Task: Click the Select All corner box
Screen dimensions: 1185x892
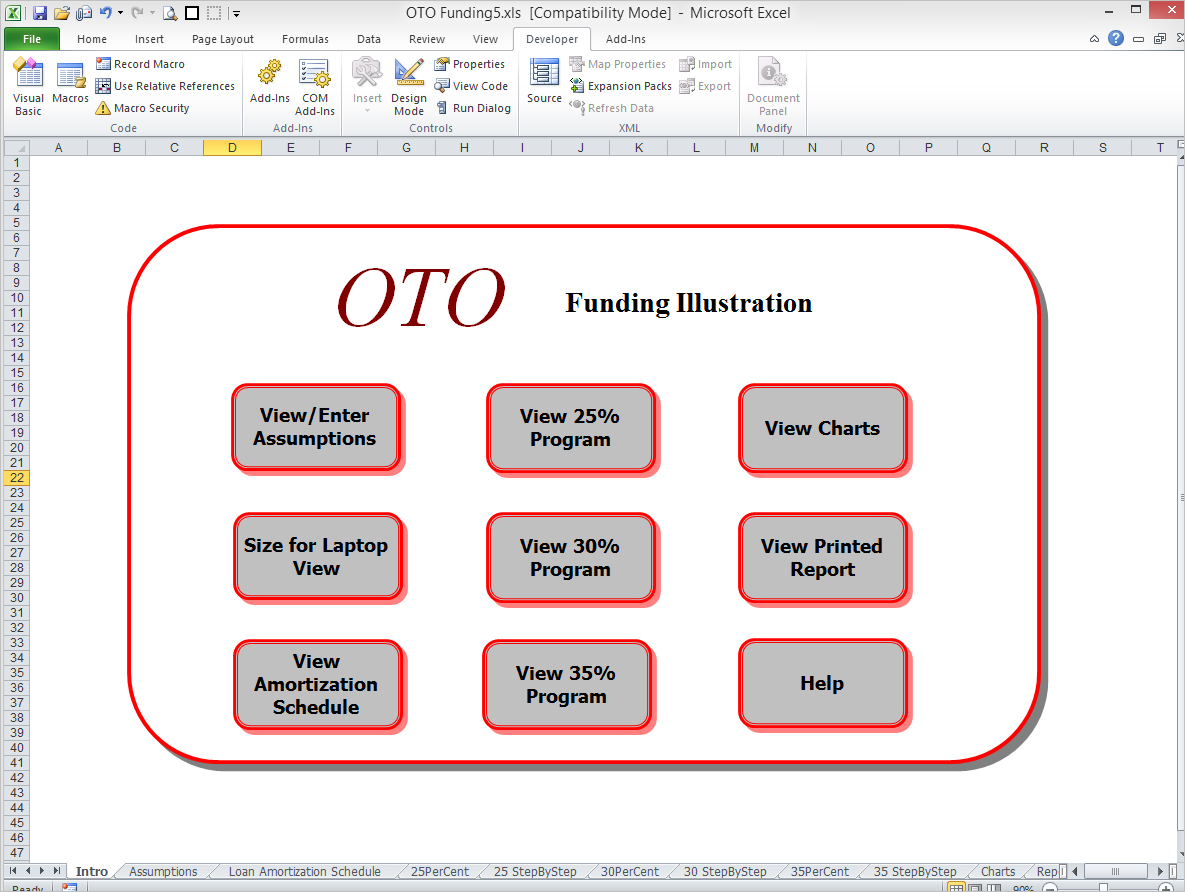Action: 17,147
